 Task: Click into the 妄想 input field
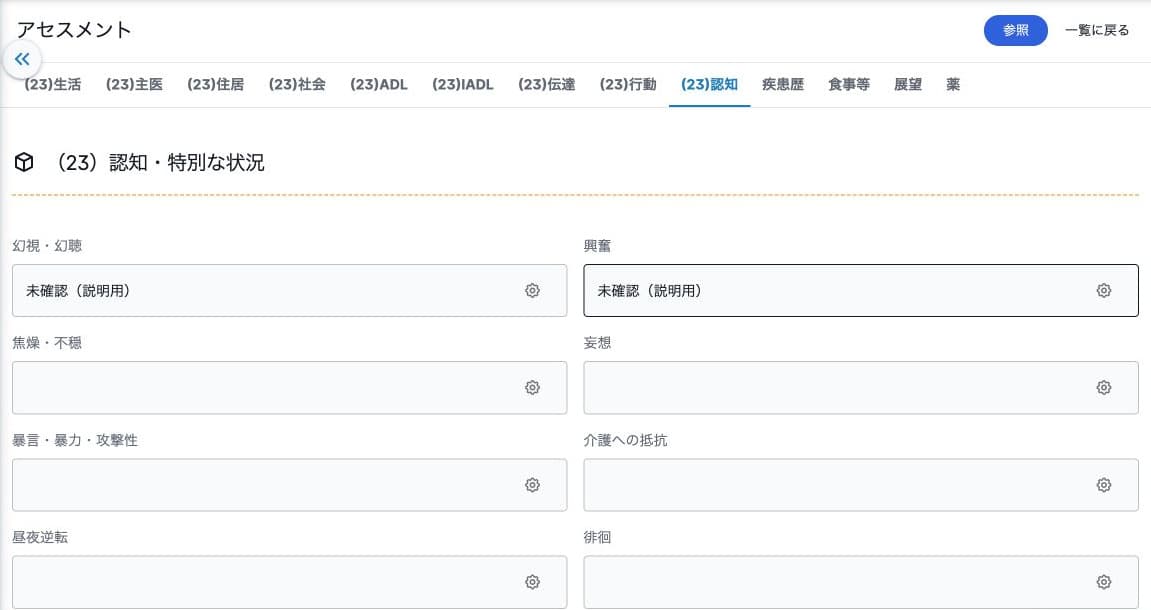pos(861,388)
